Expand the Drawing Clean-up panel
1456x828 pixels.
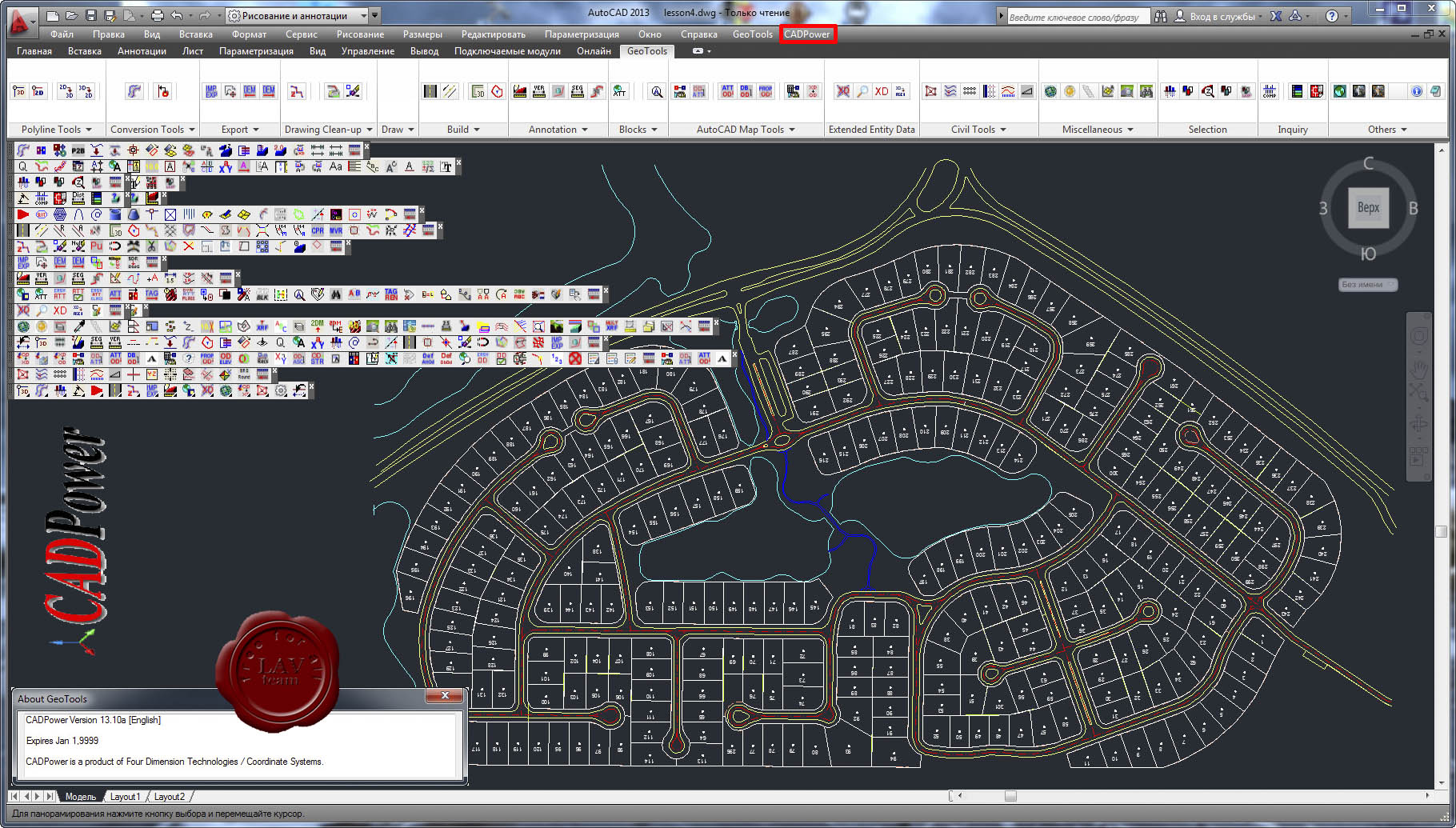tap(328, 129)
